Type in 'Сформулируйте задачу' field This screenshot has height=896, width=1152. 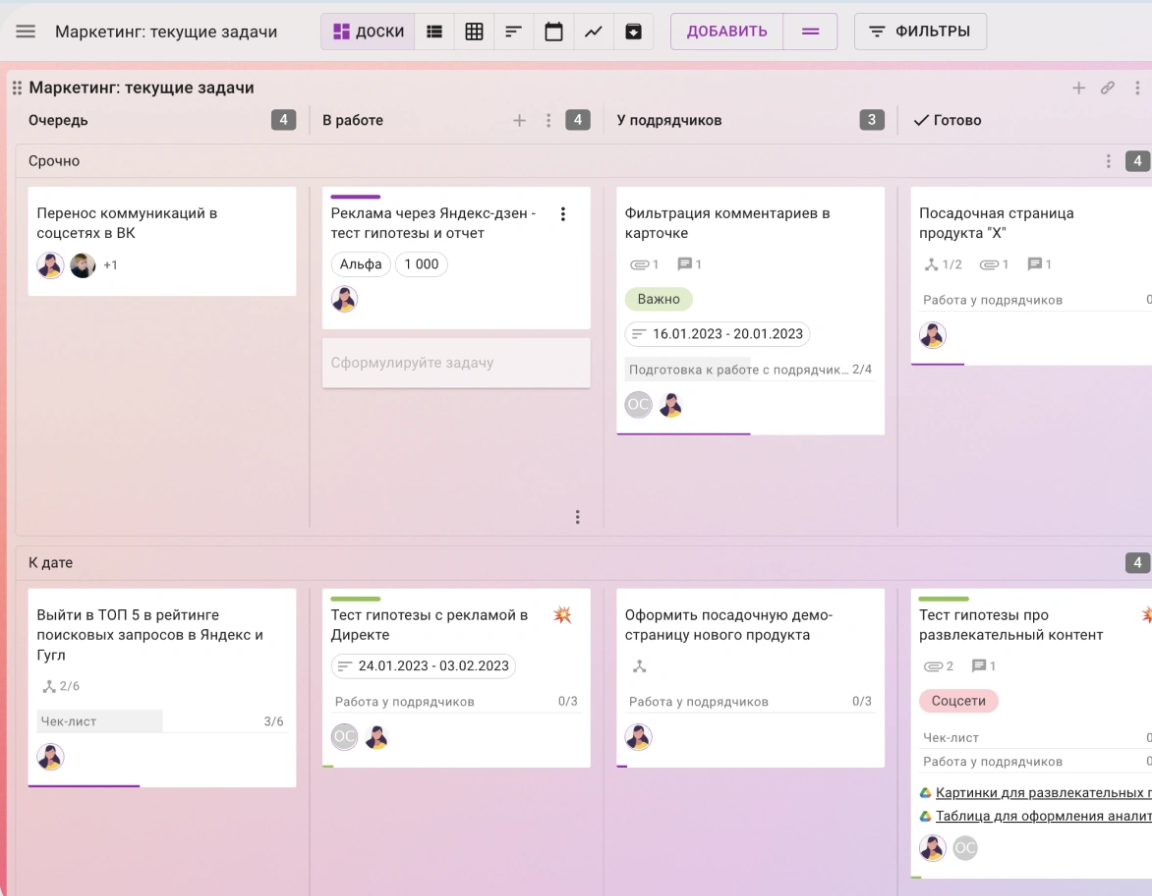pos(456,363)
